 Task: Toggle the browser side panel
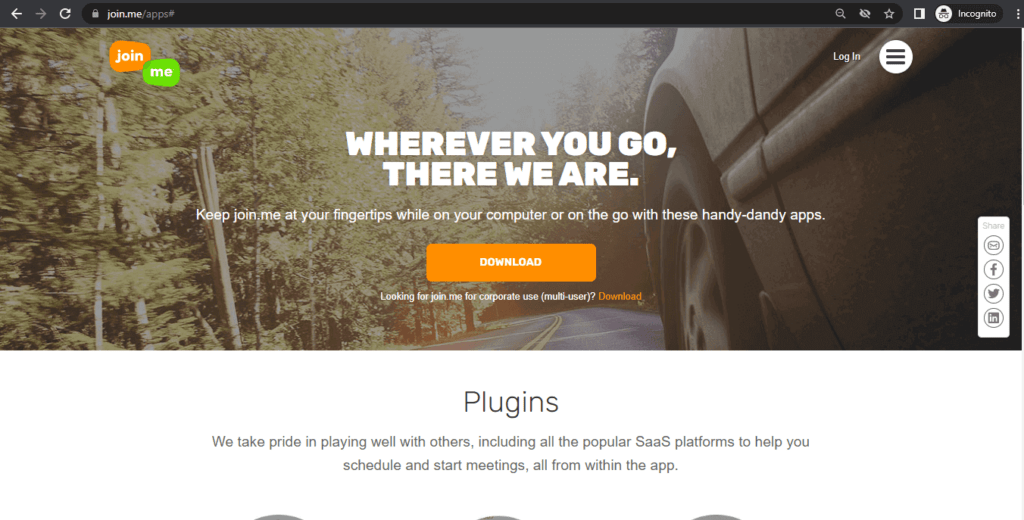point(919,14)
